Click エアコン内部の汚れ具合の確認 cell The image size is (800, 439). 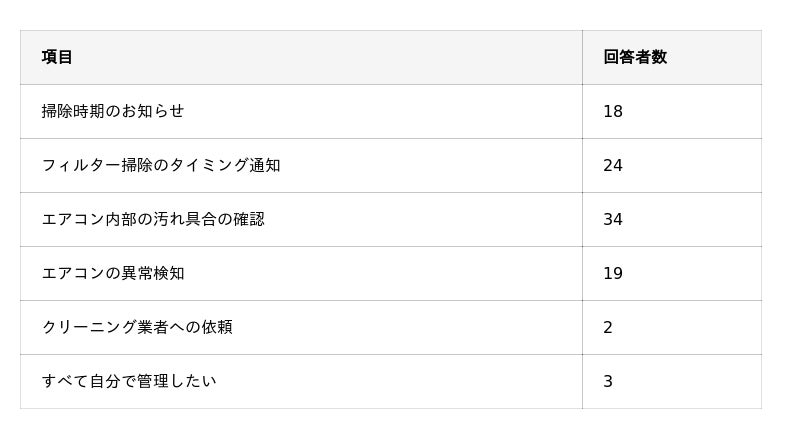pos(301,220)
